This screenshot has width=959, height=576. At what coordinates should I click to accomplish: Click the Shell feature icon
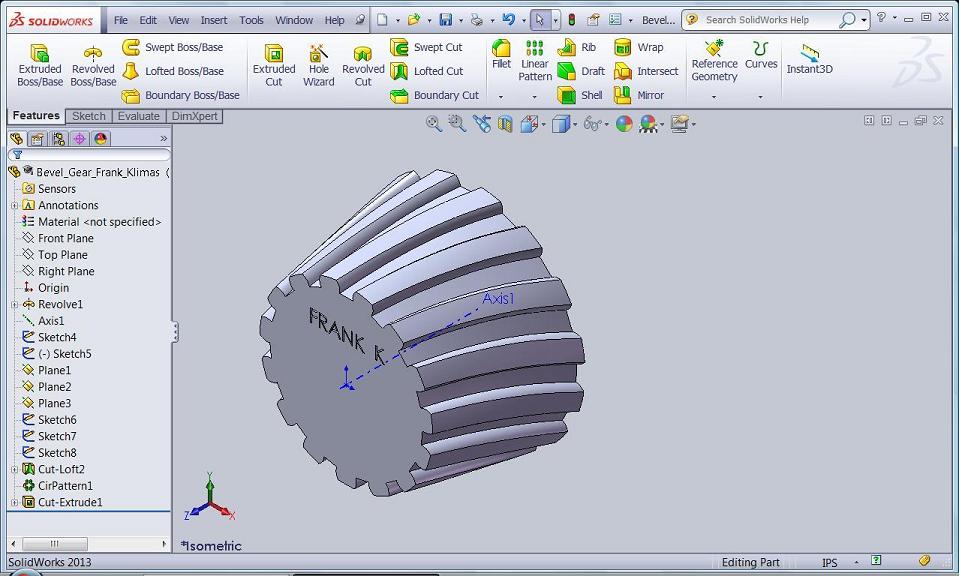click(581, 96)
